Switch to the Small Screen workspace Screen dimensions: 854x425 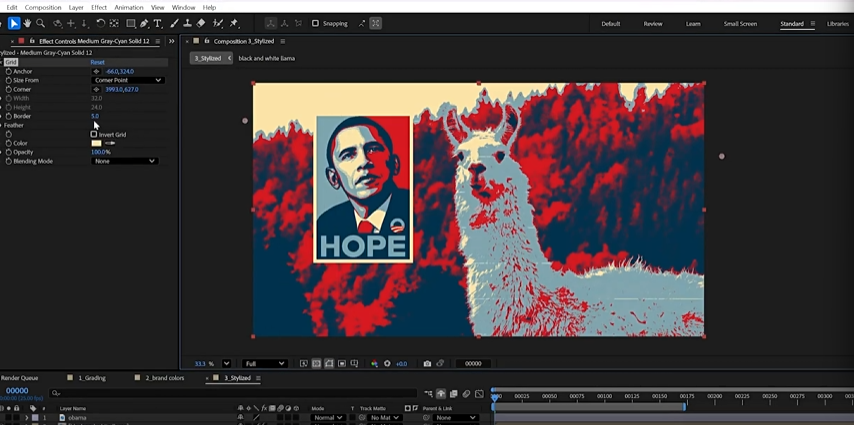740,23
